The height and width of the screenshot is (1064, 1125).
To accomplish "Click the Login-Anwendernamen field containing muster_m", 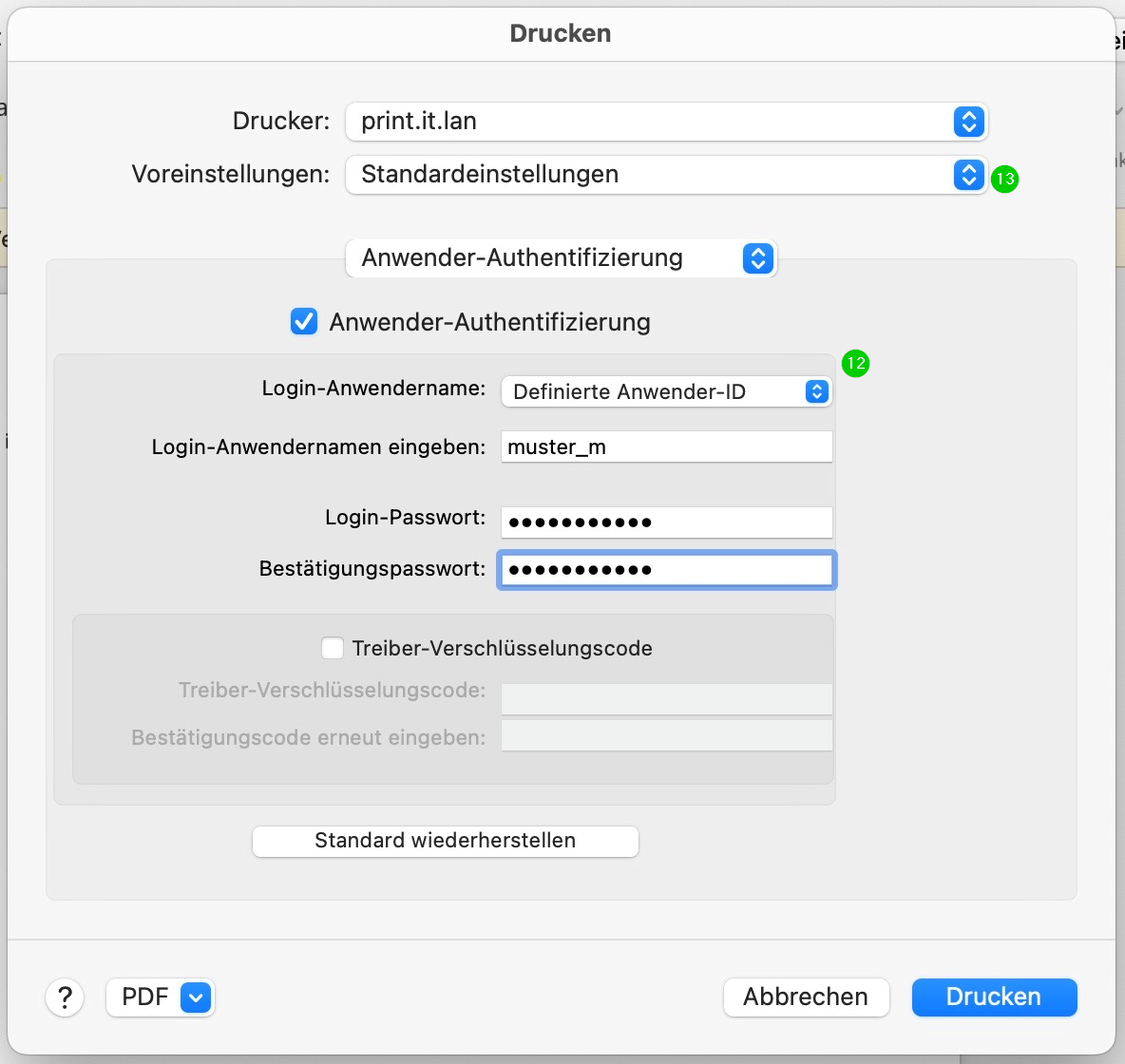I will [666, 446].
